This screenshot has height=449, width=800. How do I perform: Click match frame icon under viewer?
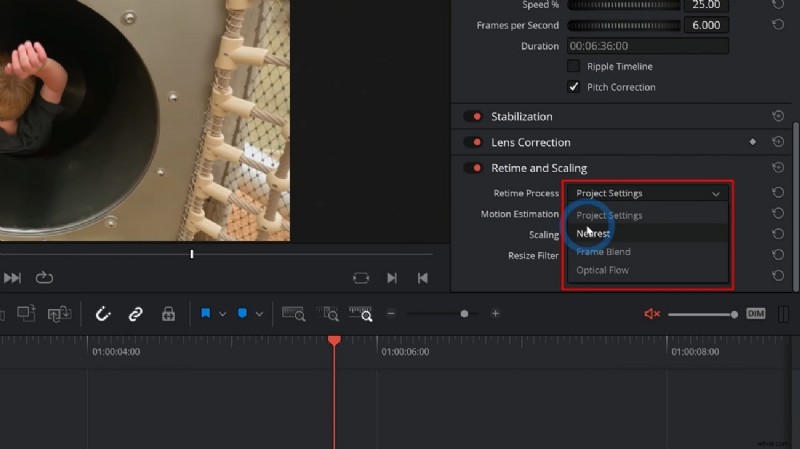[x=361, y=278]
